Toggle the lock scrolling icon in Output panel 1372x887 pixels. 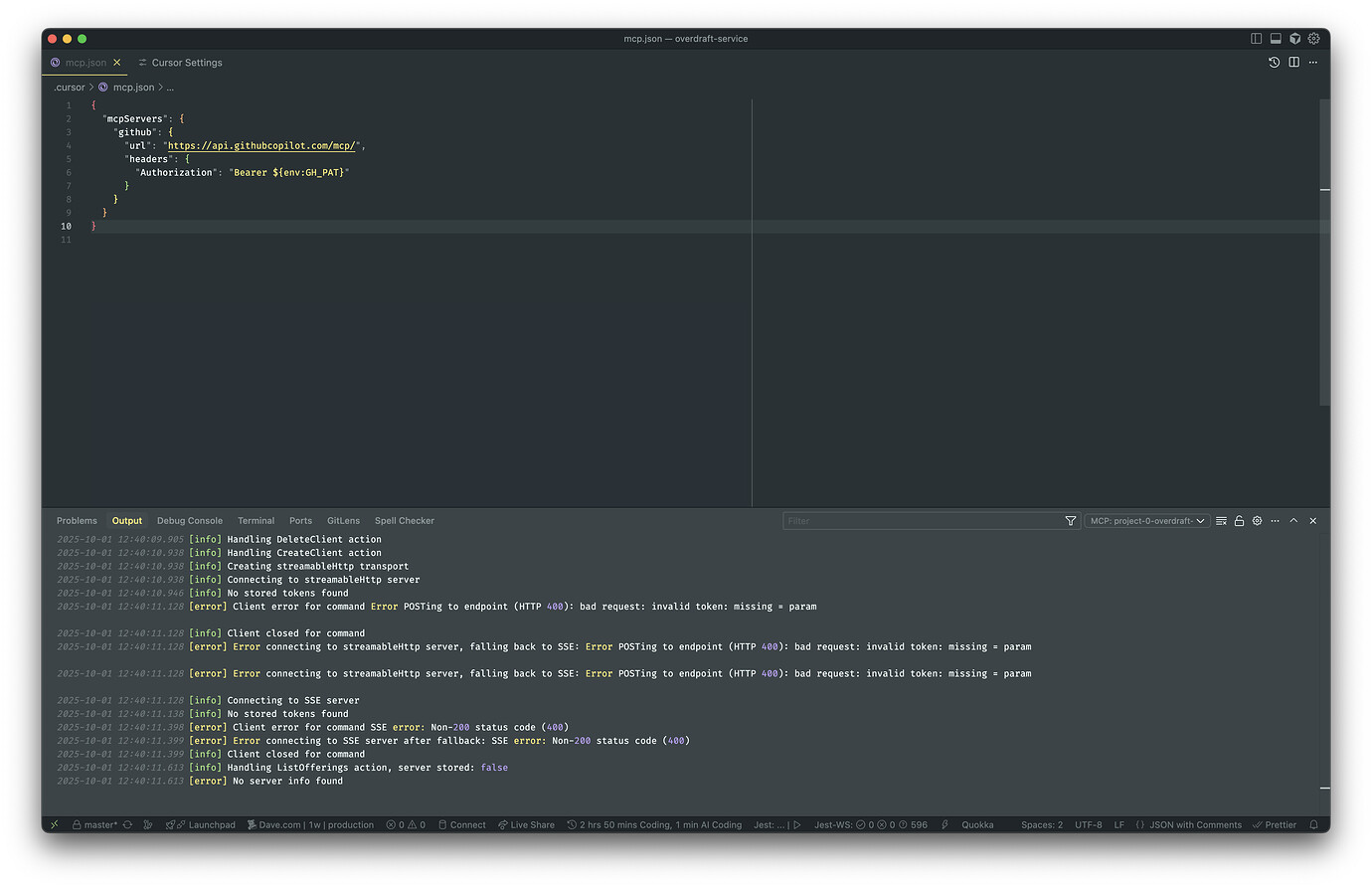(1239, 520)
